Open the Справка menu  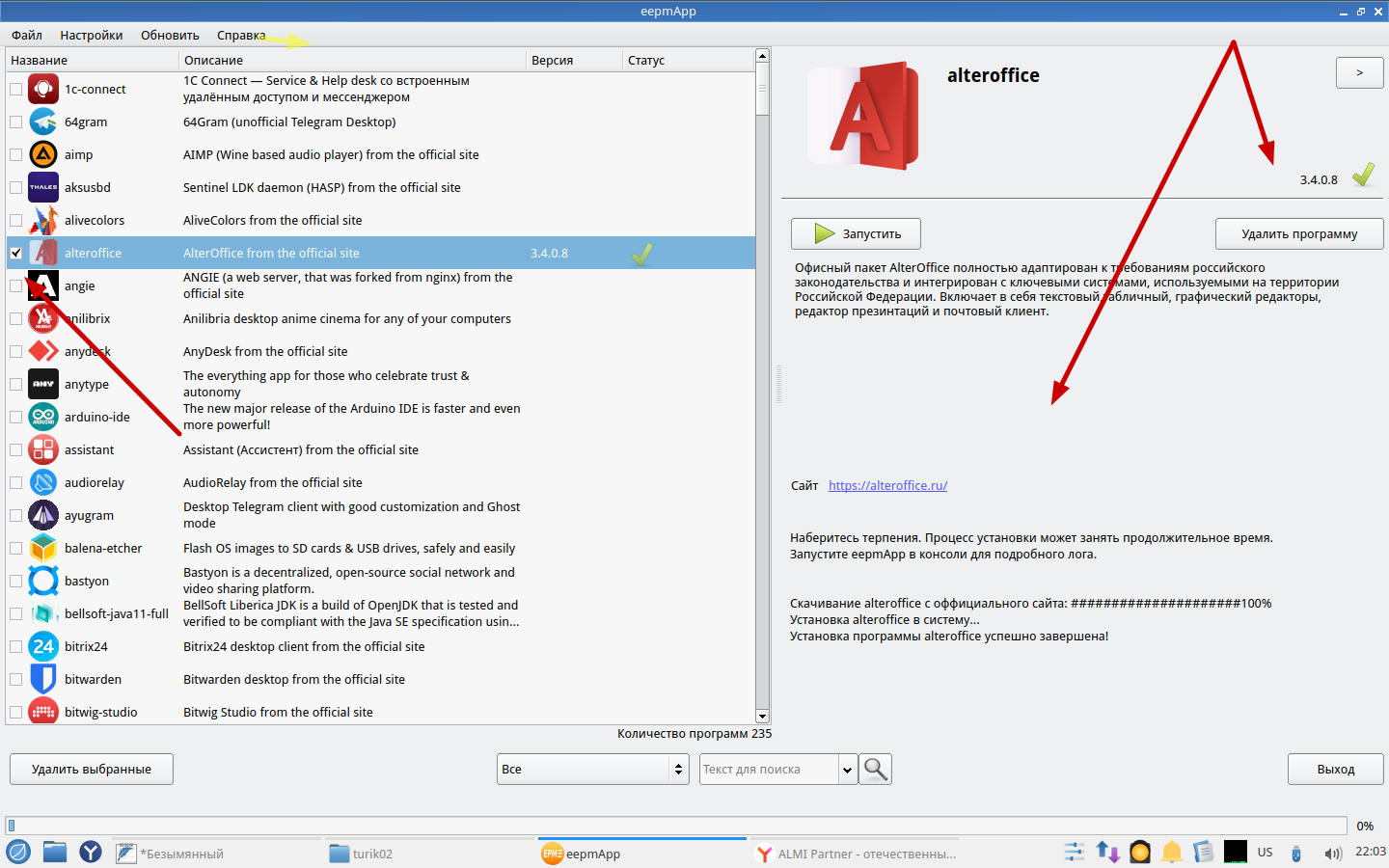tap(241, 35)
